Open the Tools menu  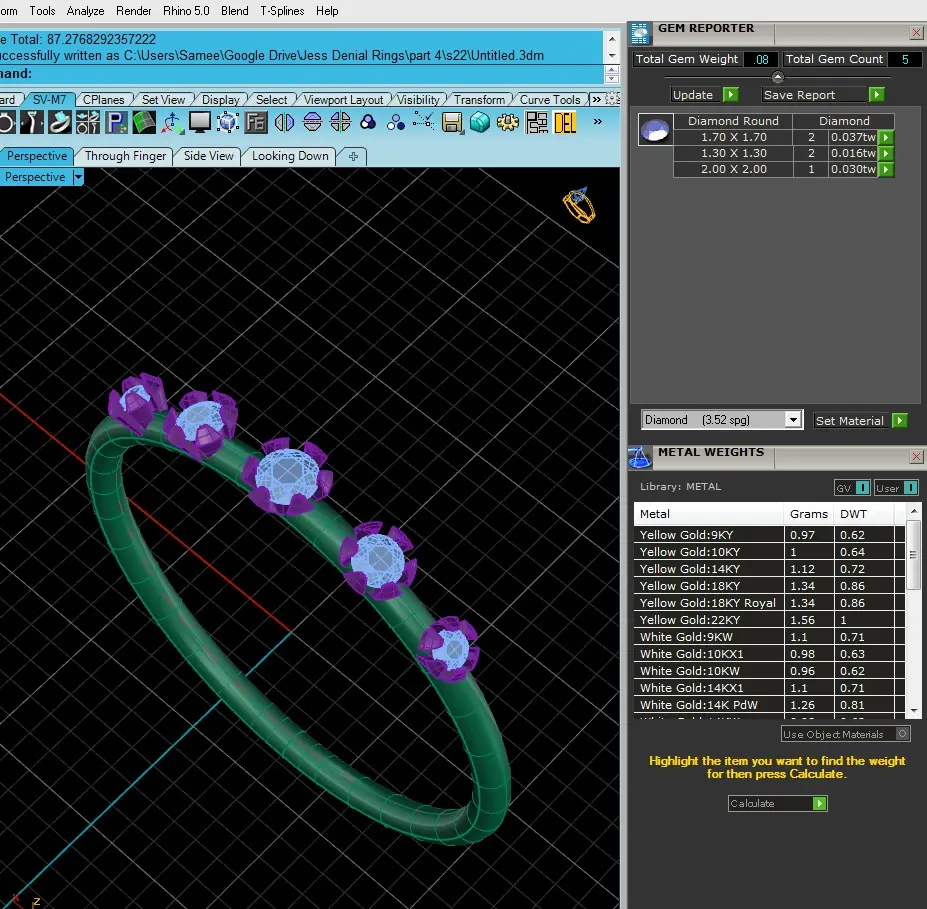click(42, 11)
